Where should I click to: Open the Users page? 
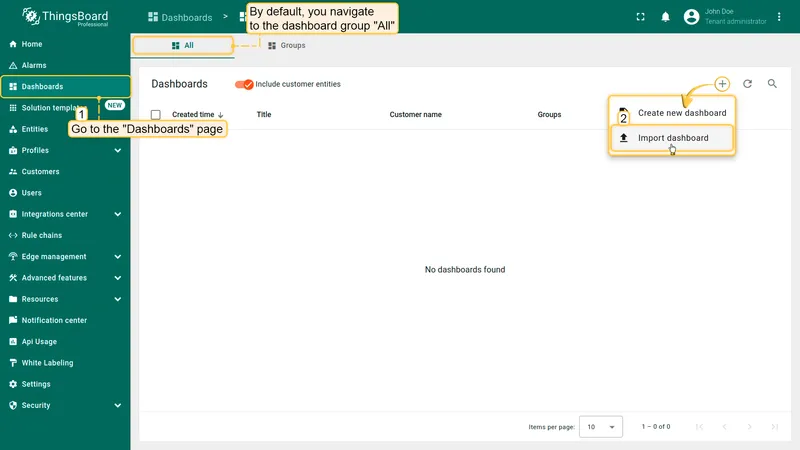click(x=65, y=193)
